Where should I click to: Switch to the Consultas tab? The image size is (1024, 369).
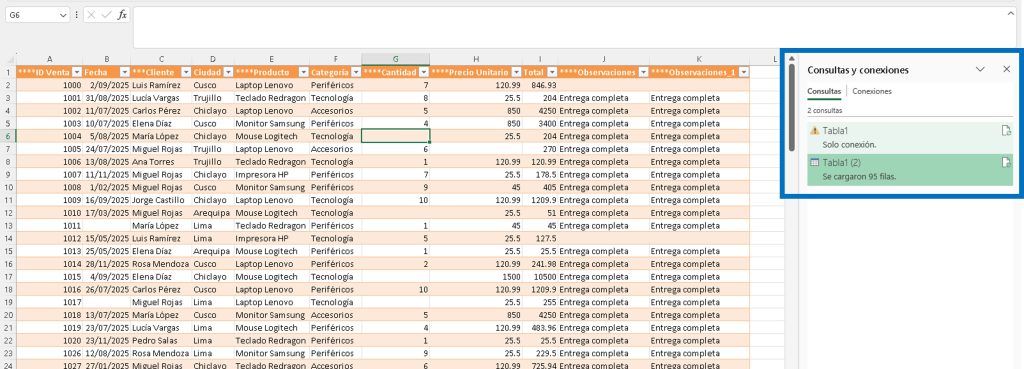tap(824, 91)
